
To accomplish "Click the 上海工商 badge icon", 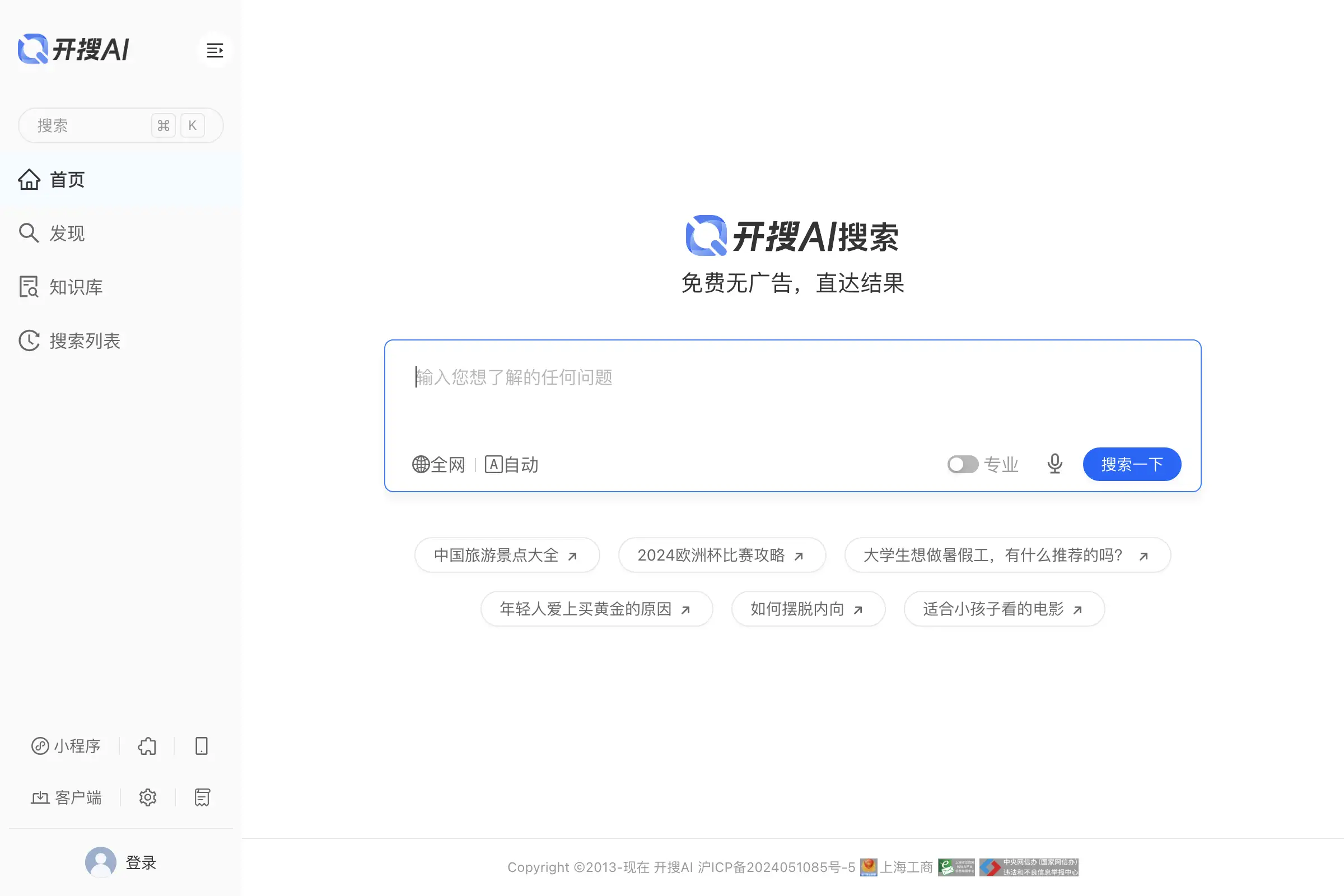I will [868, 867].
